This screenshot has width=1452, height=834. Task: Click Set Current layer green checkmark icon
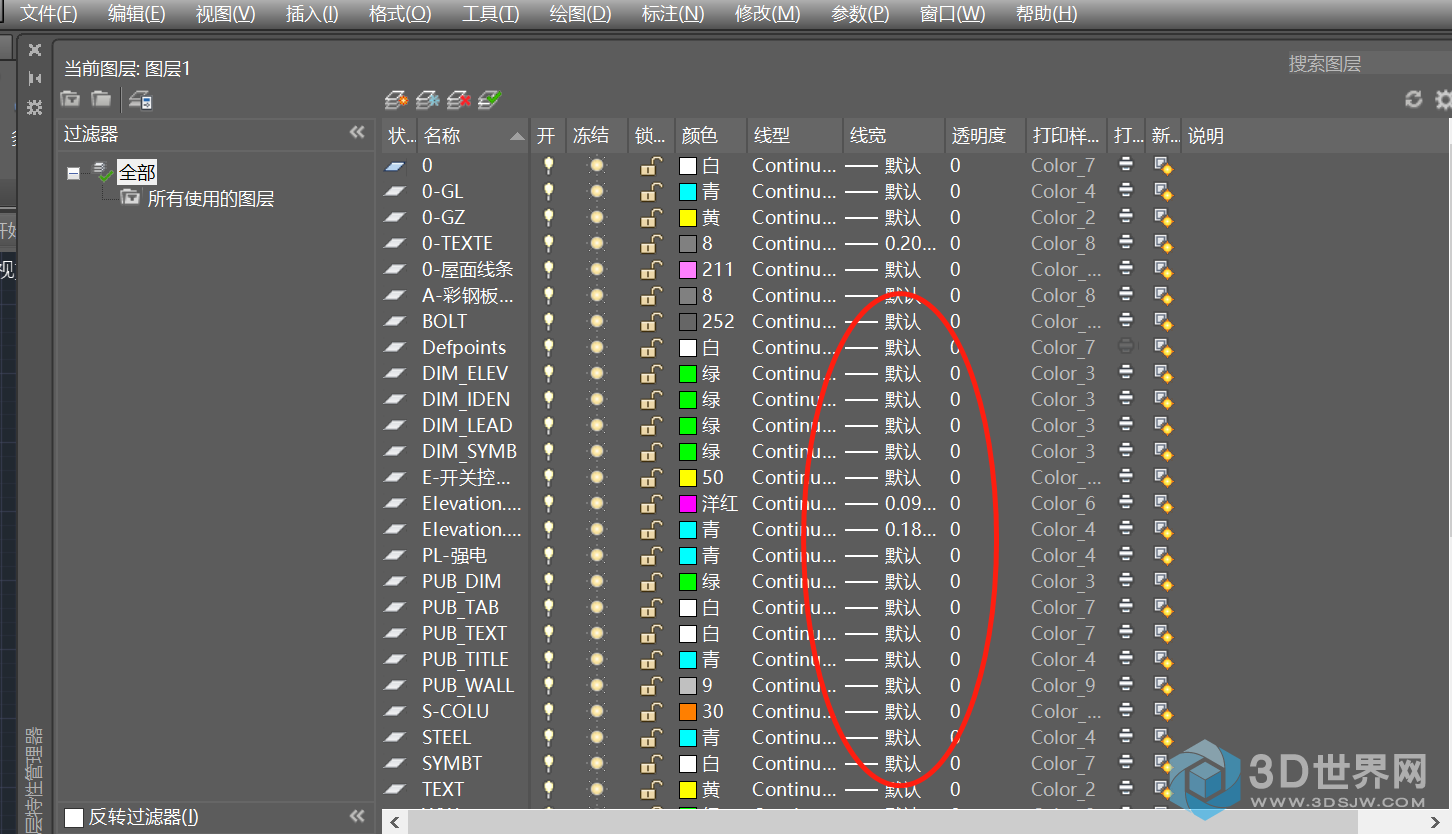click(x=490, y=100)
